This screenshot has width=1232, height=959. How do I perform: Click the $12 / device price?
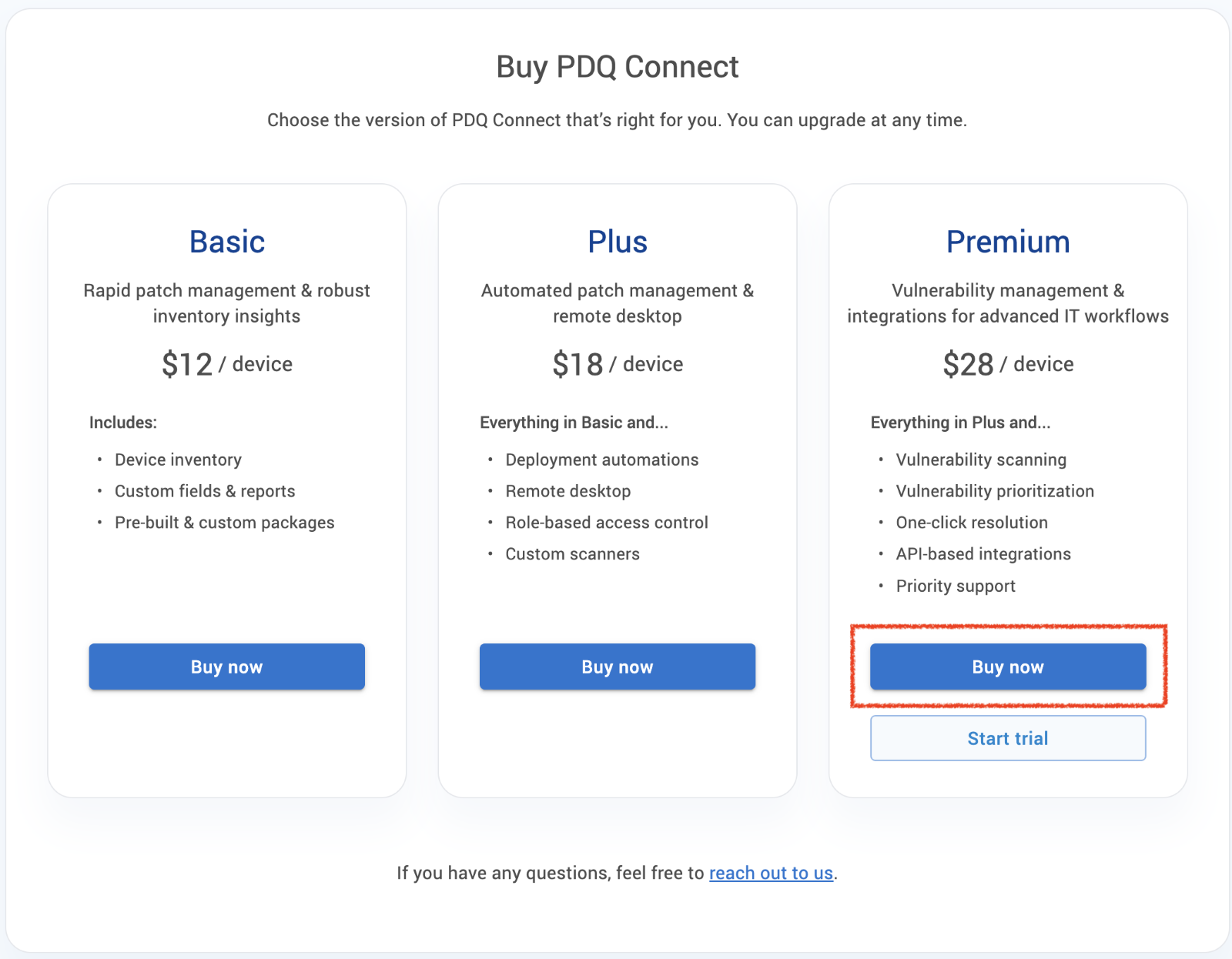pos(227,364)
